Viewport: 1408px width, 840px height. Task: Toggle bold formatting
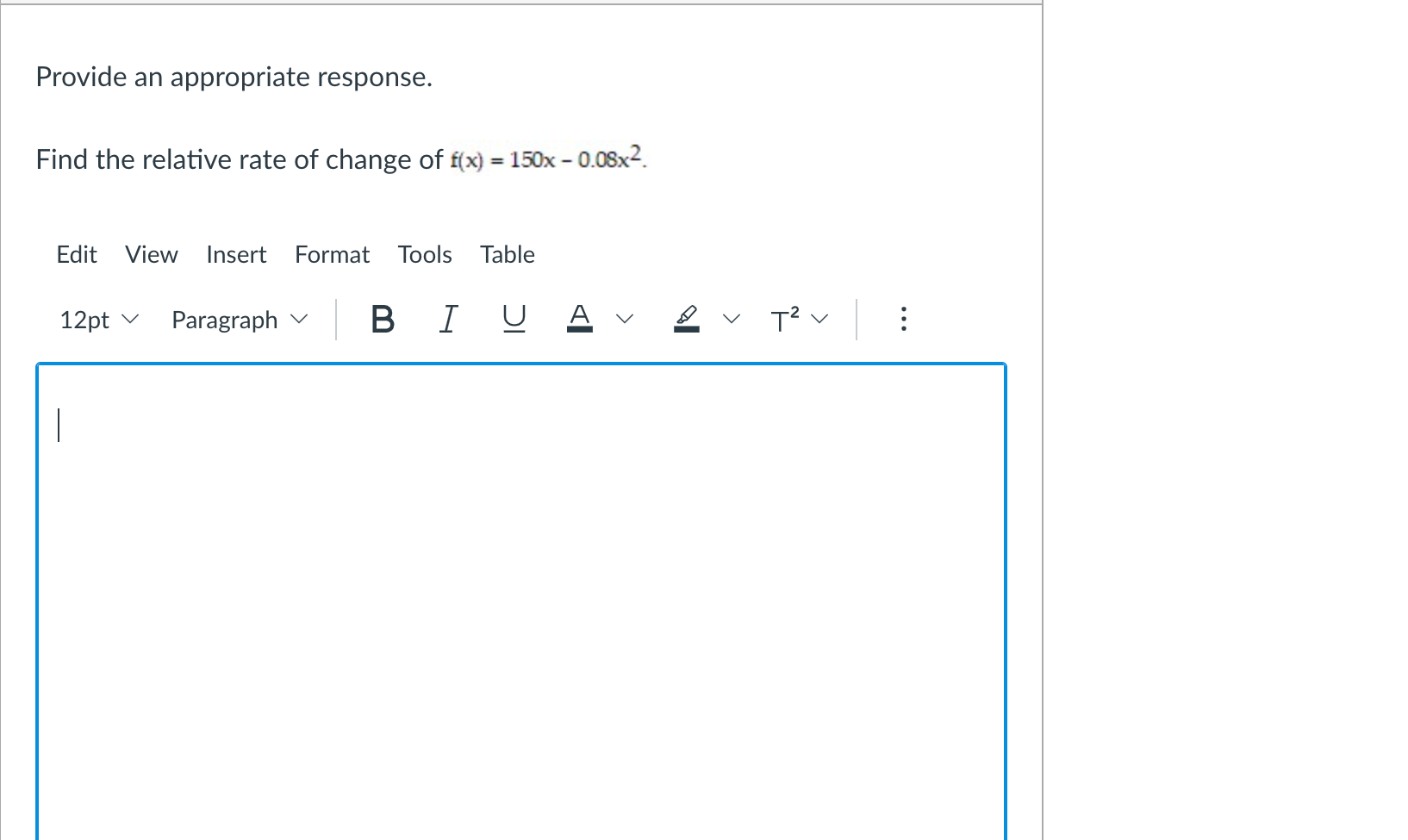(382, 319)
